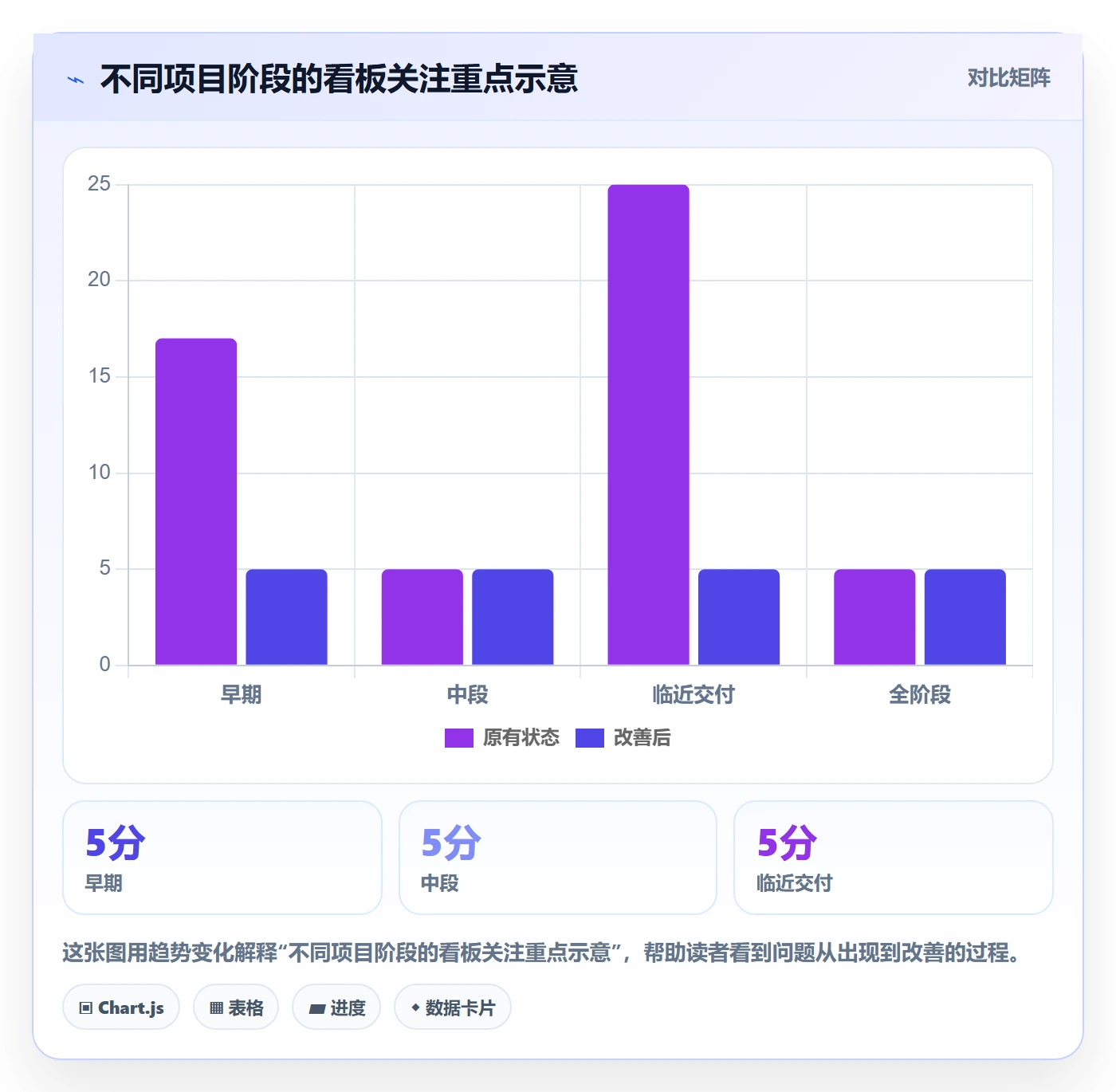Click the Chart.js chip square icon
This screenshot has width=1116, height=1092.
86,1008
